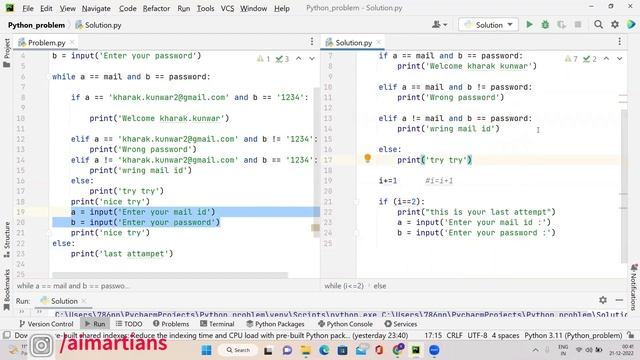The height and width of the screenshot is (360, 640).
Task: Click warnings indicator in Problem.py inspection widget
Action: pos(264,59)
